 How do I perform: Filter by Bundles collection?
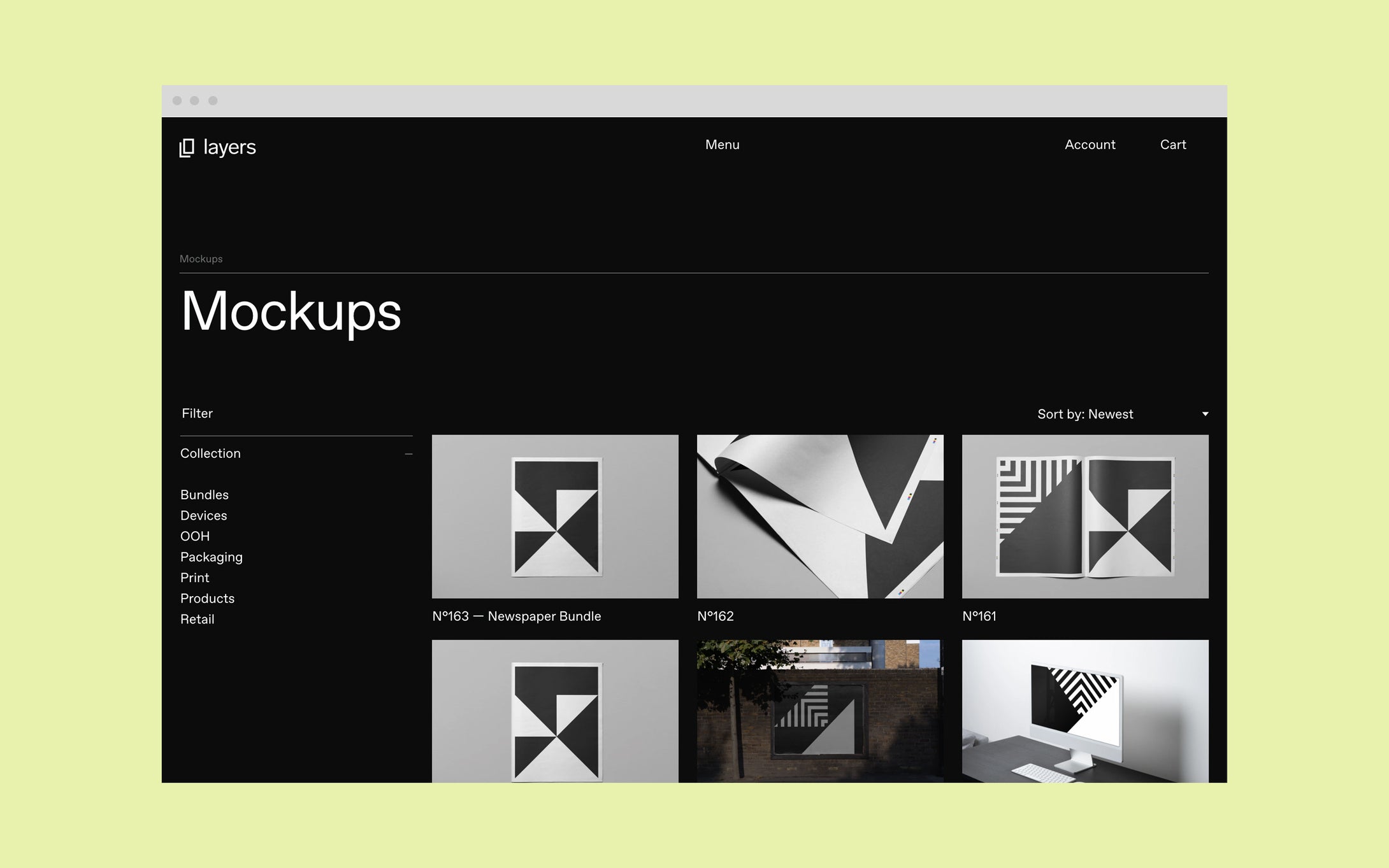click(x=204, y=495)
